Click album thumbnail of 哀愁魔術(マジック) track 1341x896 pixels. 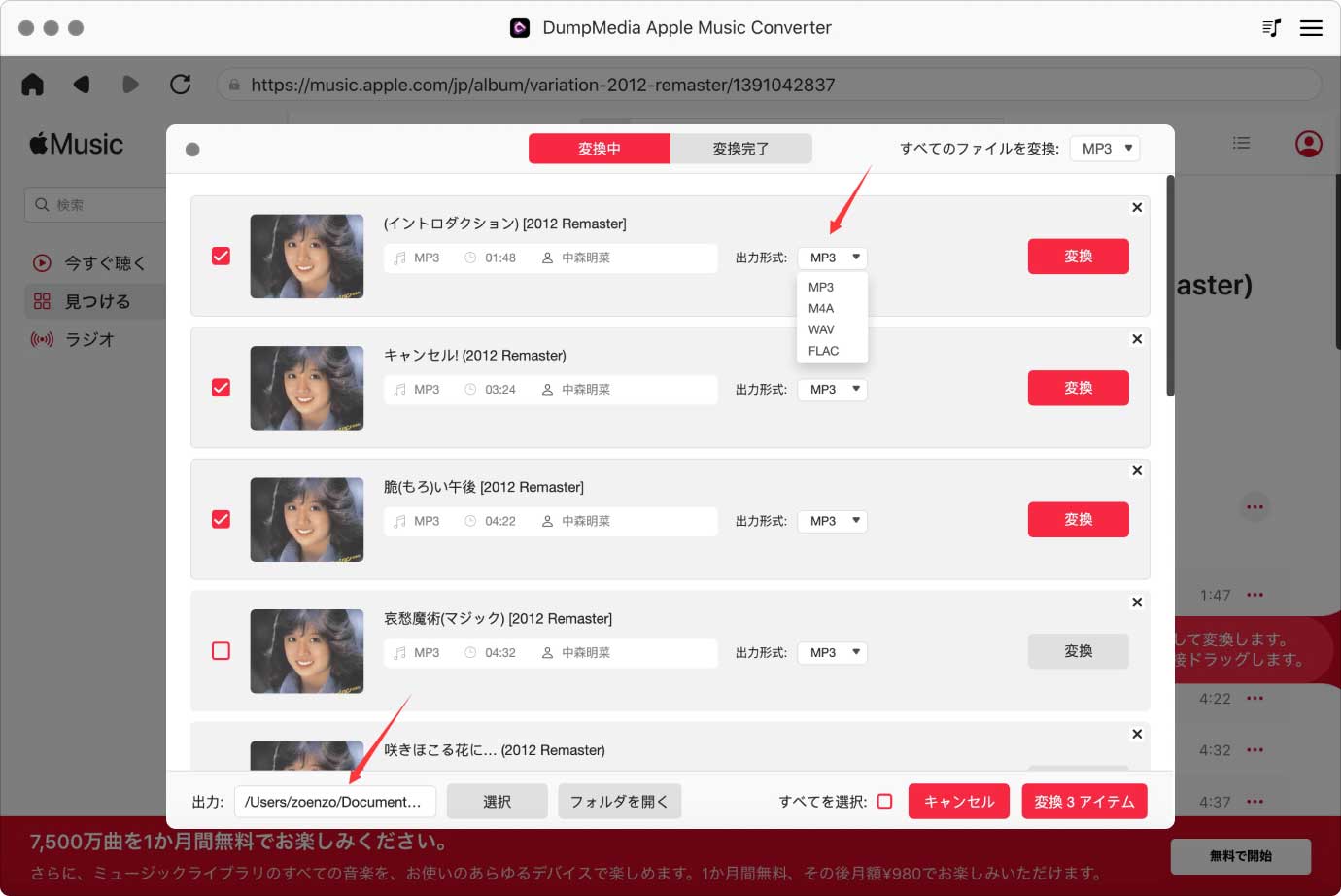[x=307, y=651]
